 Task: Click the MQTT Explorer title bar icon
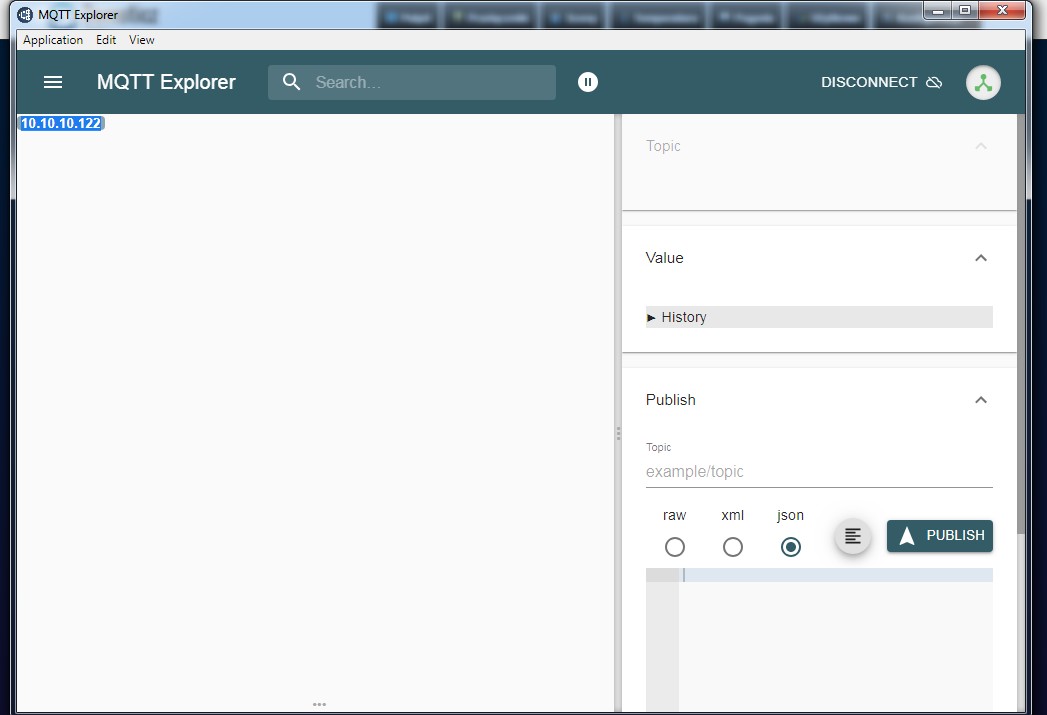[25, 14]
